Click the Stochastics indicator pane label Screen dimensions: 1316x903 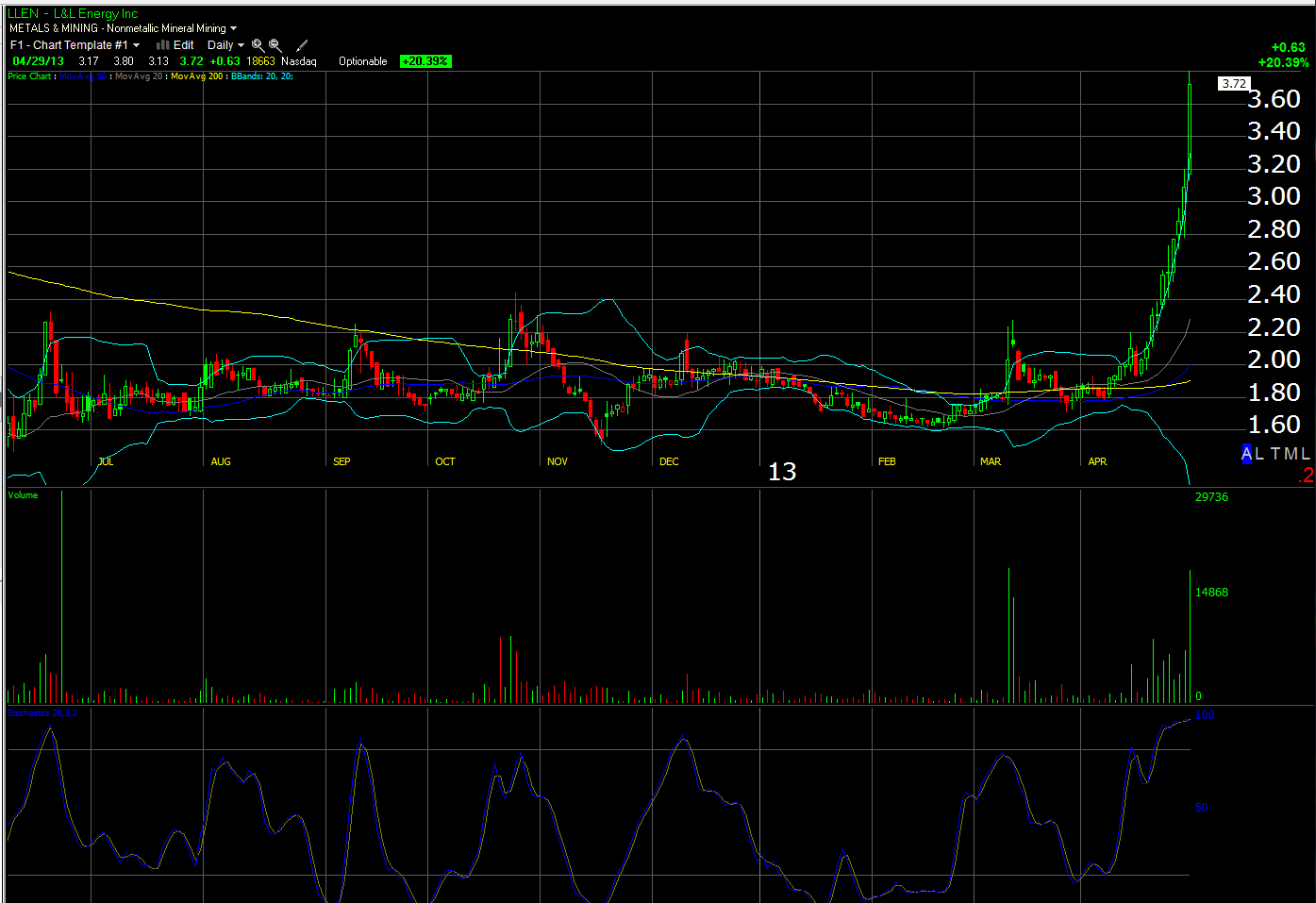pos(42,713)
